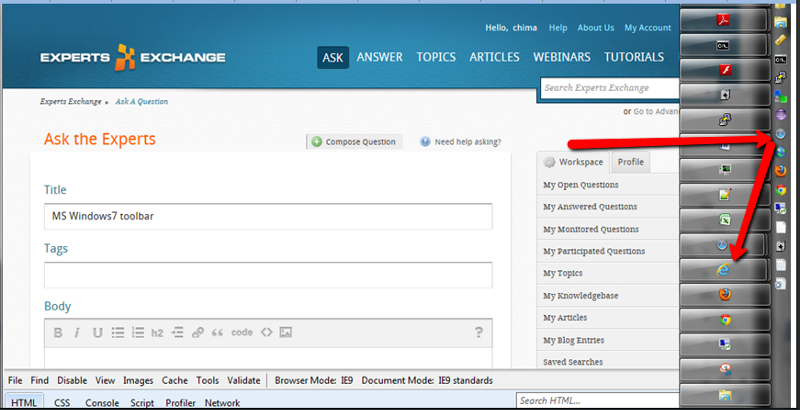Open Adobe Reader large taskbar button
This screenshot has height=410, width=800.
pyautogui.click(x=723, y=20)
